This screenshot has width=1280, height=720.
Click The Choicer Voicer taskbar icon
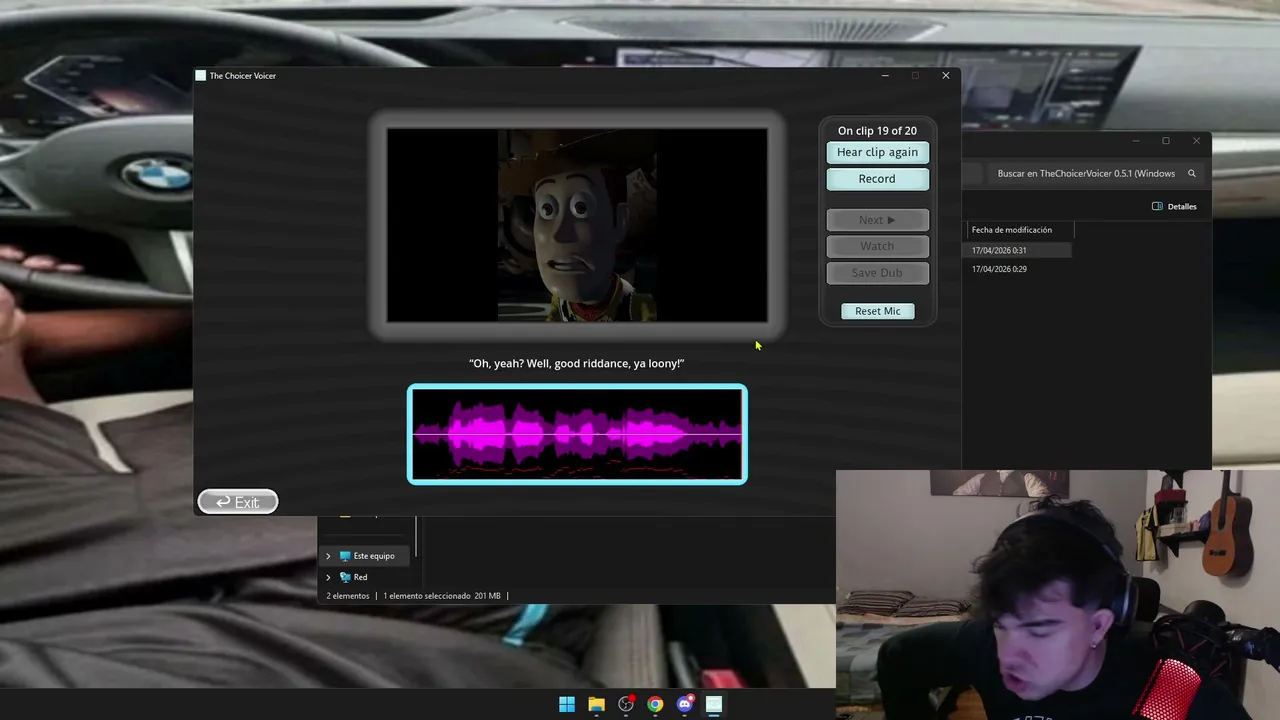[714, 704]
